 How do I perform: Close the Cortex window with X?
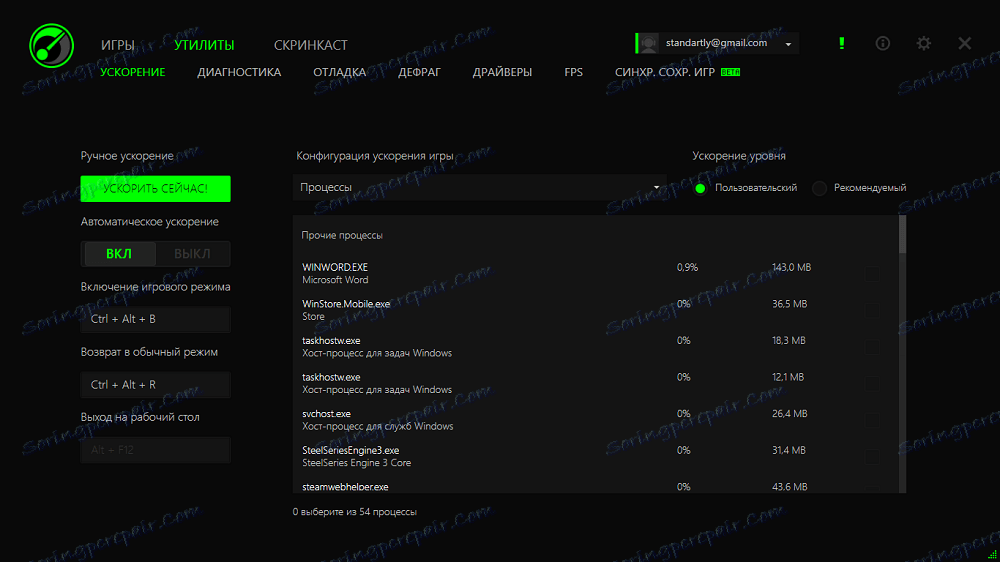click(964, 43)
